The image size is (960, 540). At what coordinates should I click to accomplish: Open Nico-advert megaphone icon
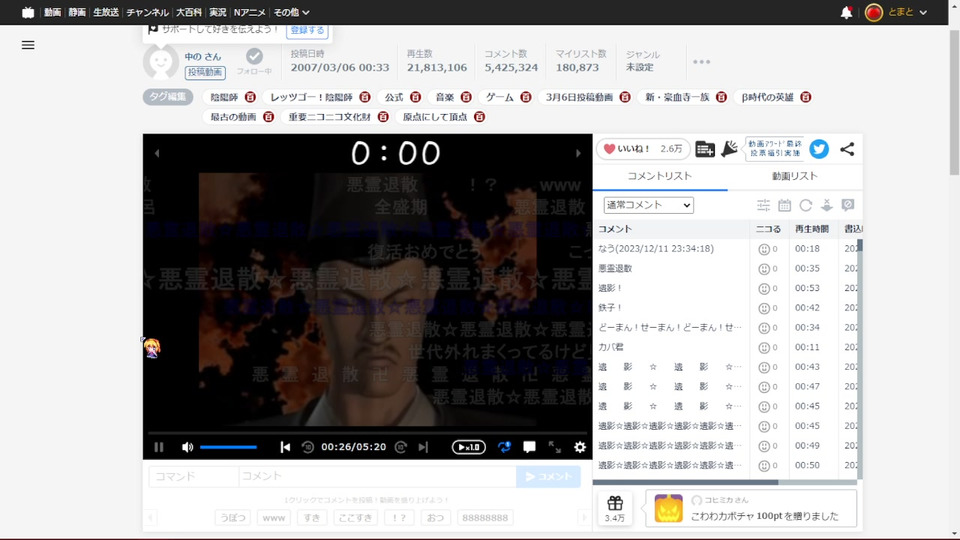click(729, 149)
